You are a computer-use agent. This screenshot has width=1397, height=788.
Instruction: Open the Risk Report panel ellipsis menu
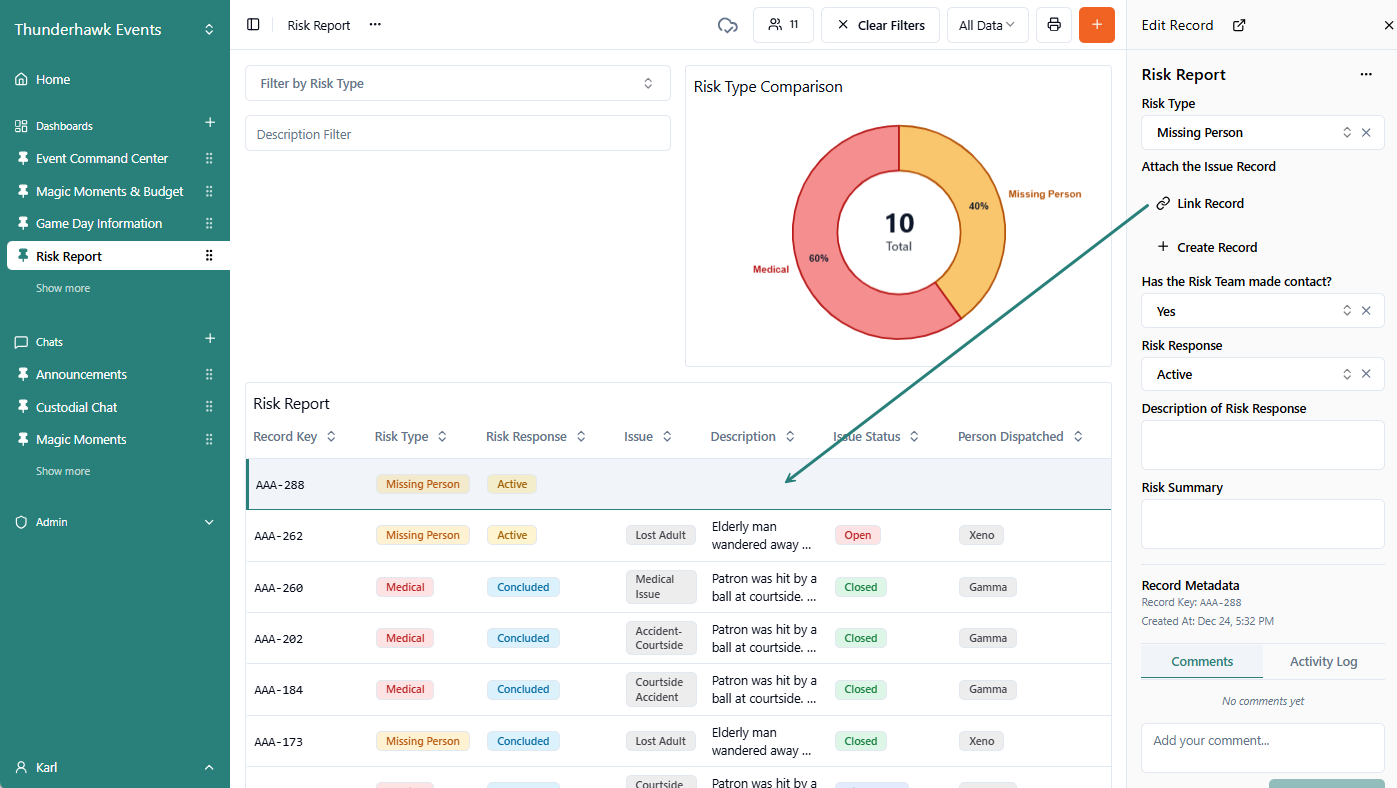click(1365, 75)
